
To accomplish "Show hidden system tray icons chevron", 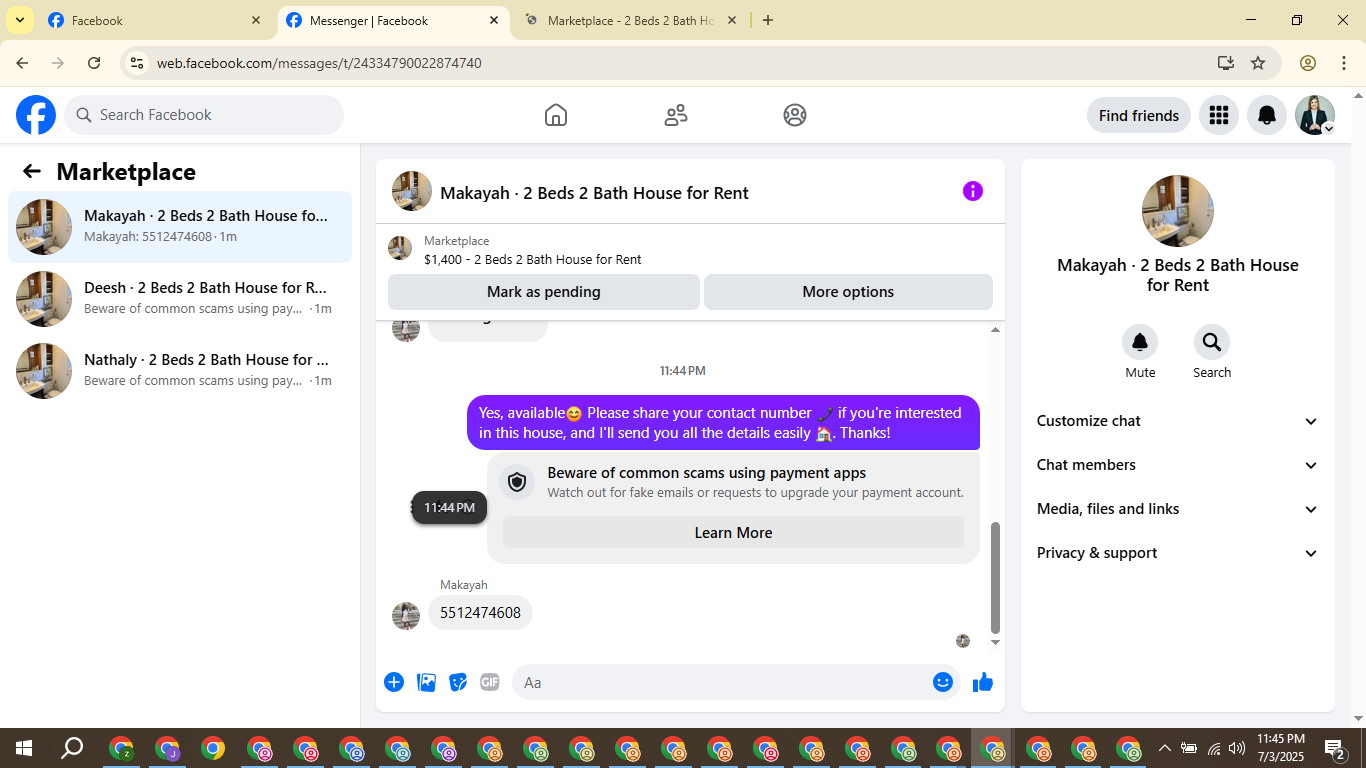I will (x=1165, y=748).
